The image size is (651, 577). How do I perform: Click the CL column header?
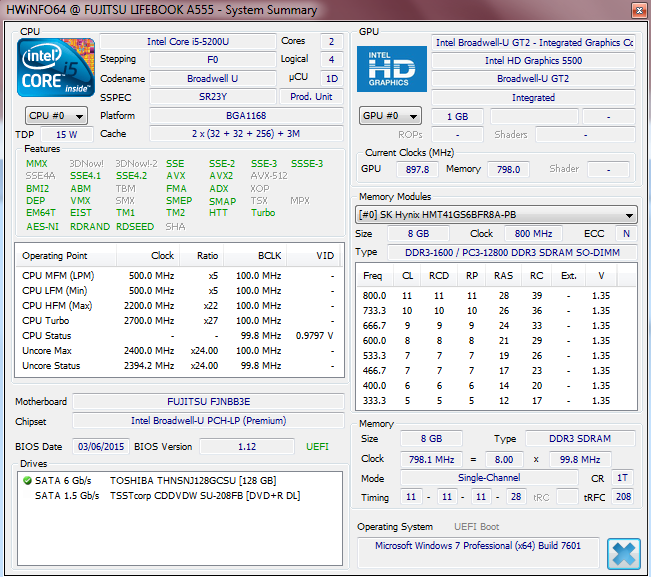(407, 276)
